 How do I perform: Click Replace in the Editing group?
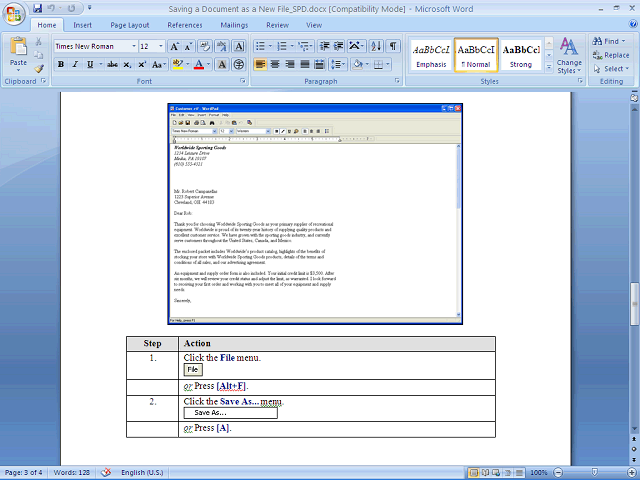pos(611,55)
